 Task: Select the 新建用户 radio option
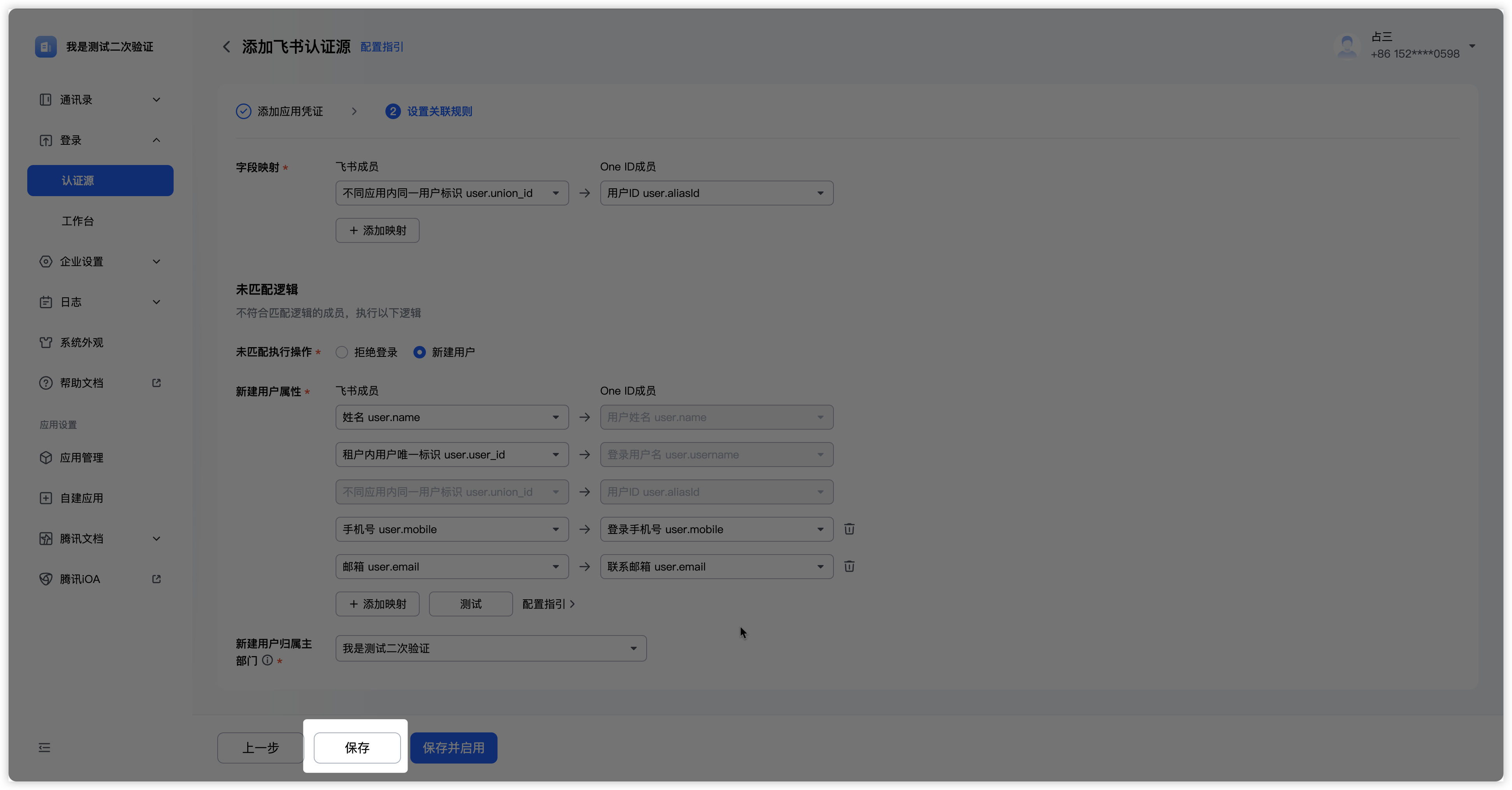tap(420, 353)
